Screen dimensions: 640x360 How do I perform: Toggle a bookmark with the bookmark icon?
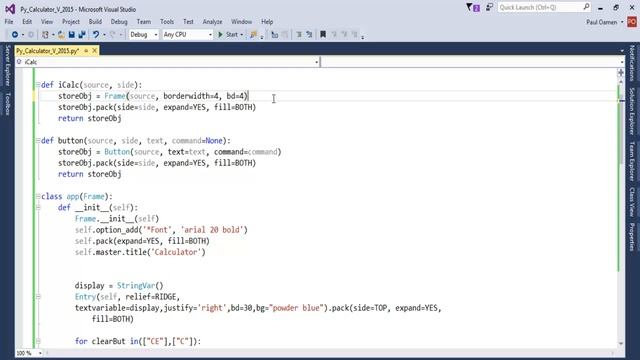[323, 35]
